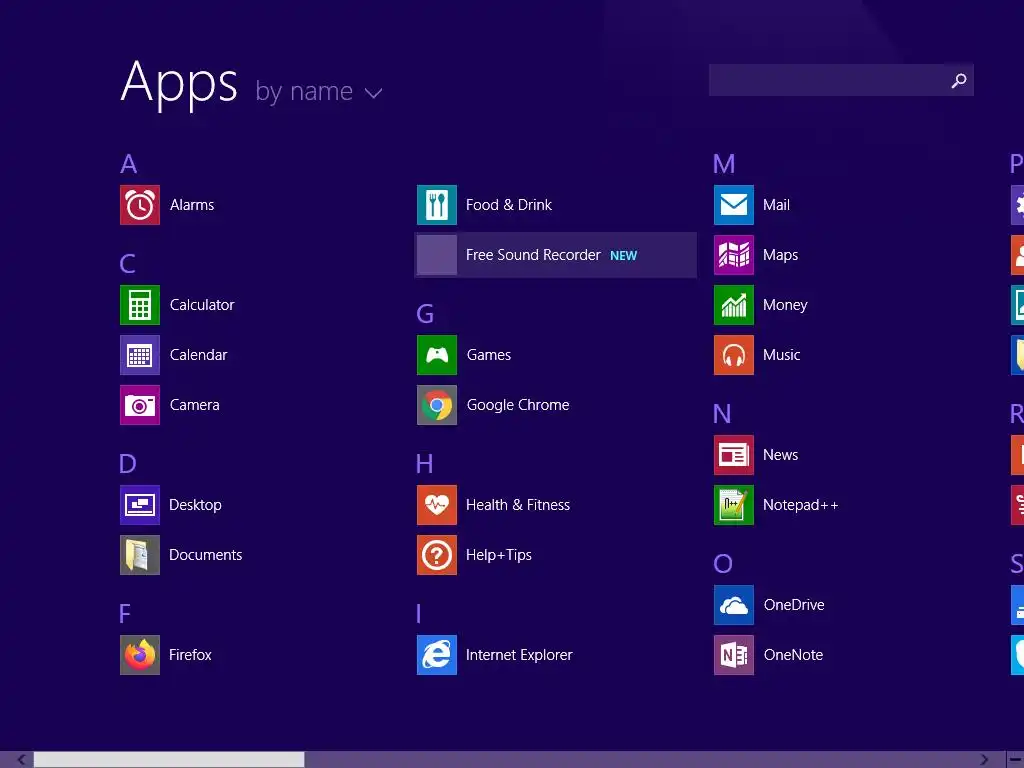Click the 'Firefox' label

click(190, 655)
